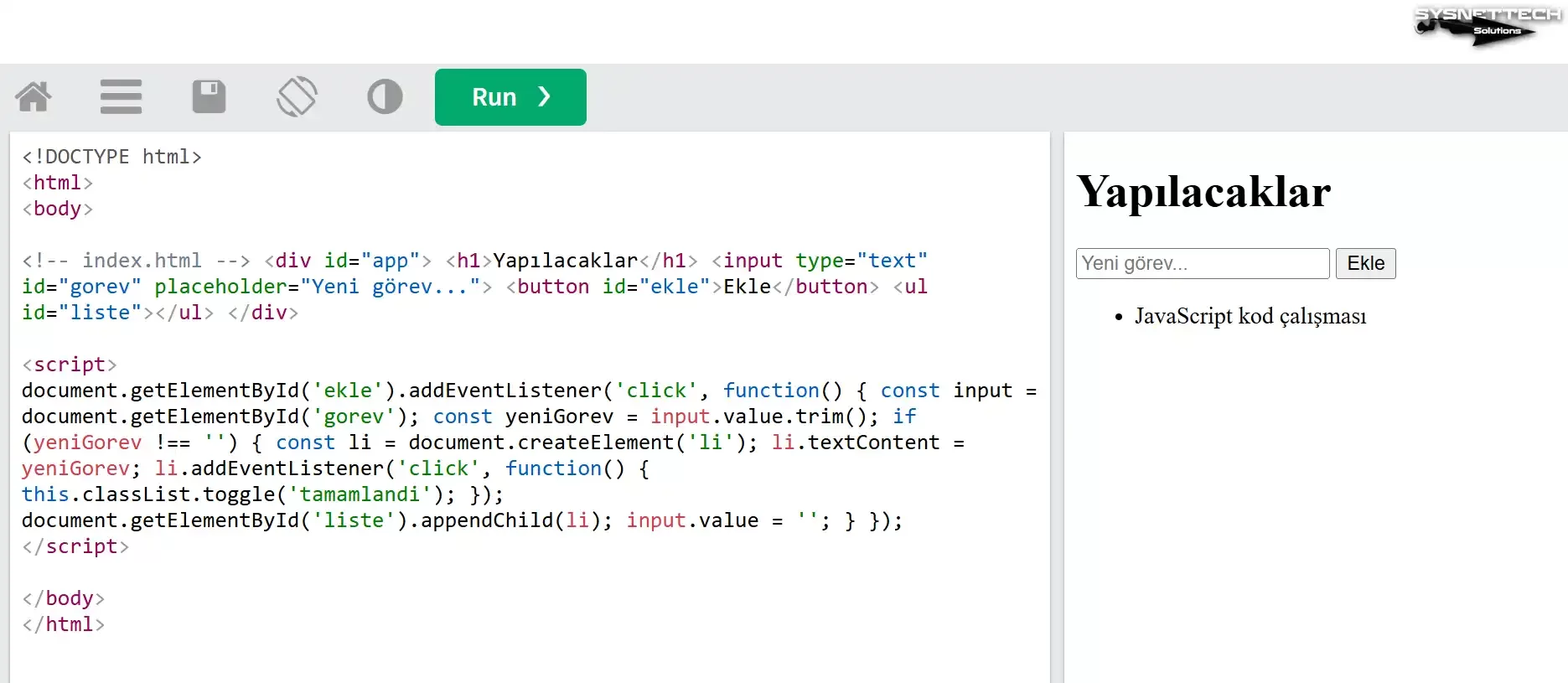Place cursor on closing script tag
The height and width of the screenshot is (683, 1568).
pos(75,546)
